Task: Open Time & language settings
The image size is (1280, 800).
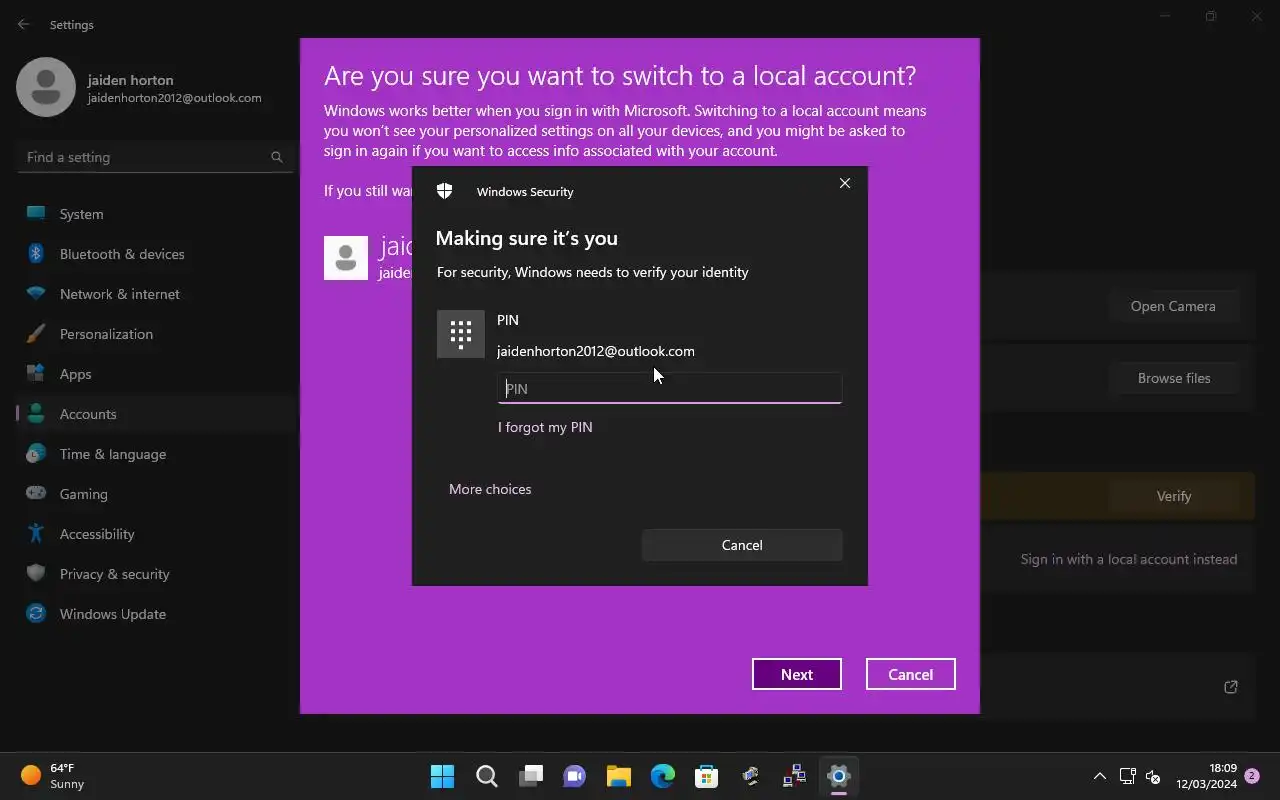Action: 155,454
